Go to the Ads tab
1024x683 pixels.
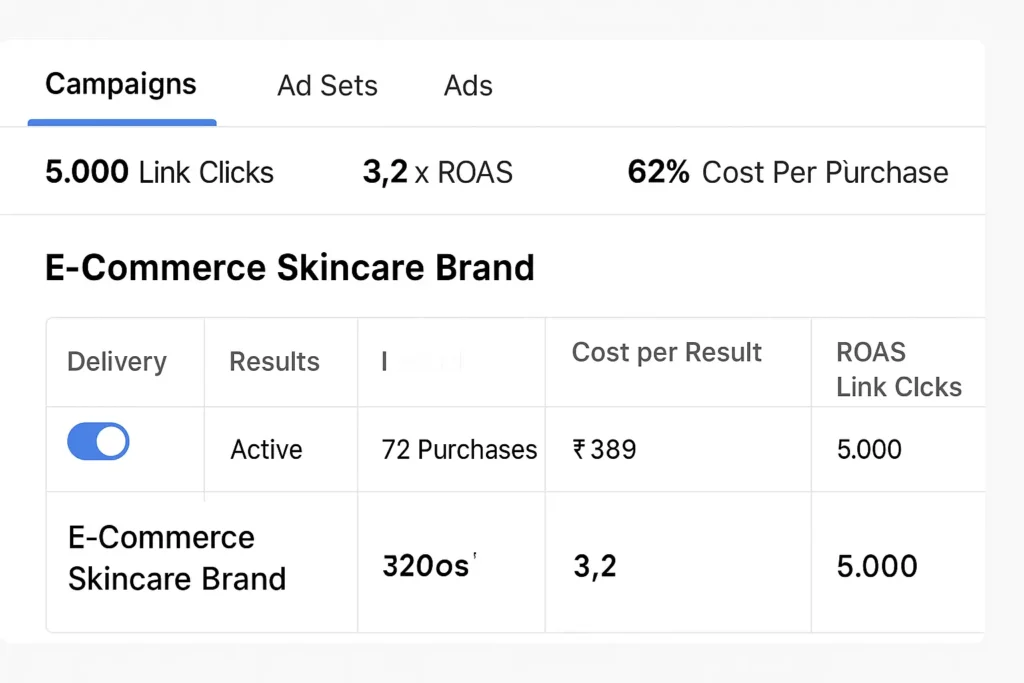468,86
